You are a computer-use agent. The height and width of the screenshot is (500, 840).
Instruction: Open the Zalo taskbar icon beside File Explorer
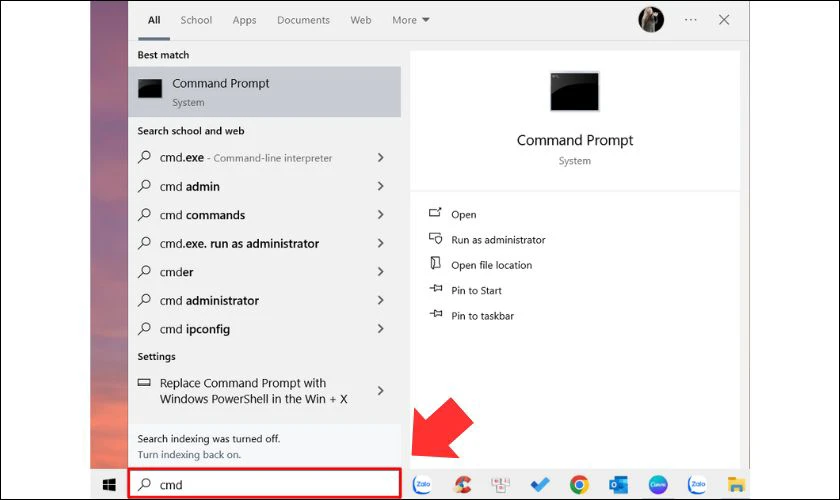[x=697, y=484]
